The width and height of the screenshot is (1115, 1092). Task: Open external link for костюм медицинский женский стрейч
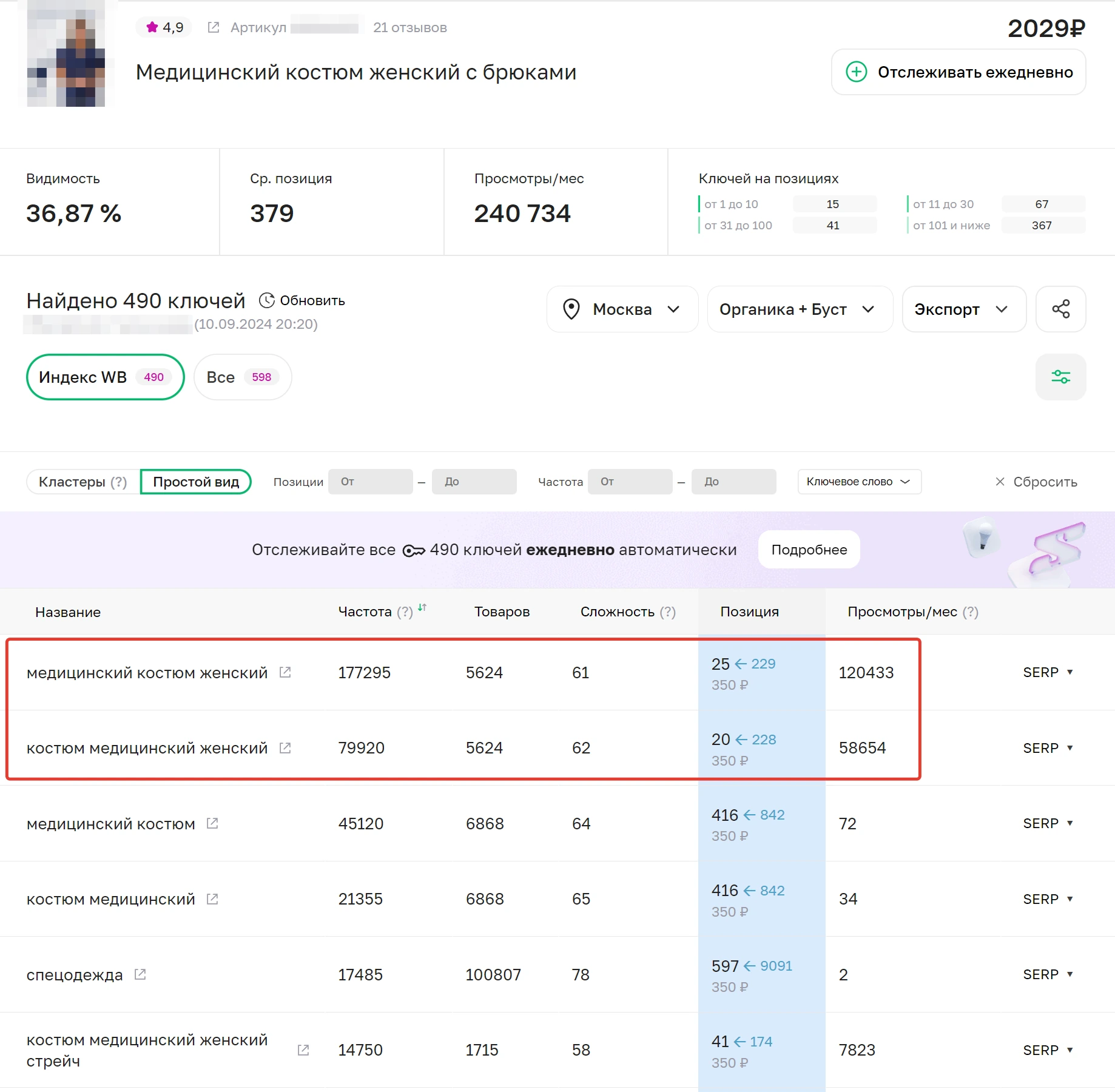pos(303,1050)
